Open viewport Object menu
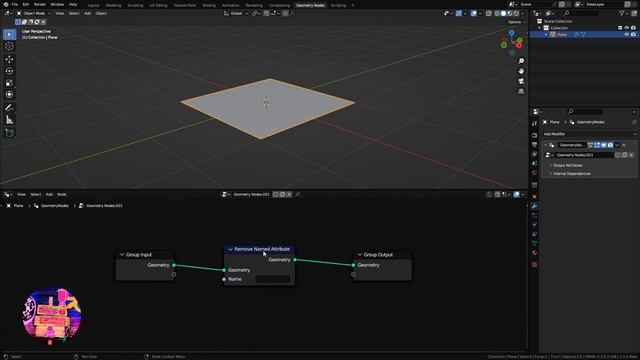The height and width of the screenshot is (360, 640). [x=101, y=13]
